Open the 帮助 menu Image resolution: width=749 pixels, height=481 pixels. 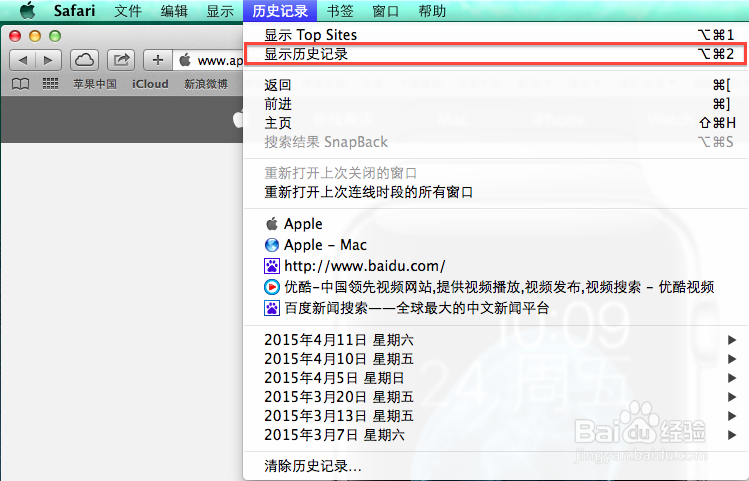point(432,11)
